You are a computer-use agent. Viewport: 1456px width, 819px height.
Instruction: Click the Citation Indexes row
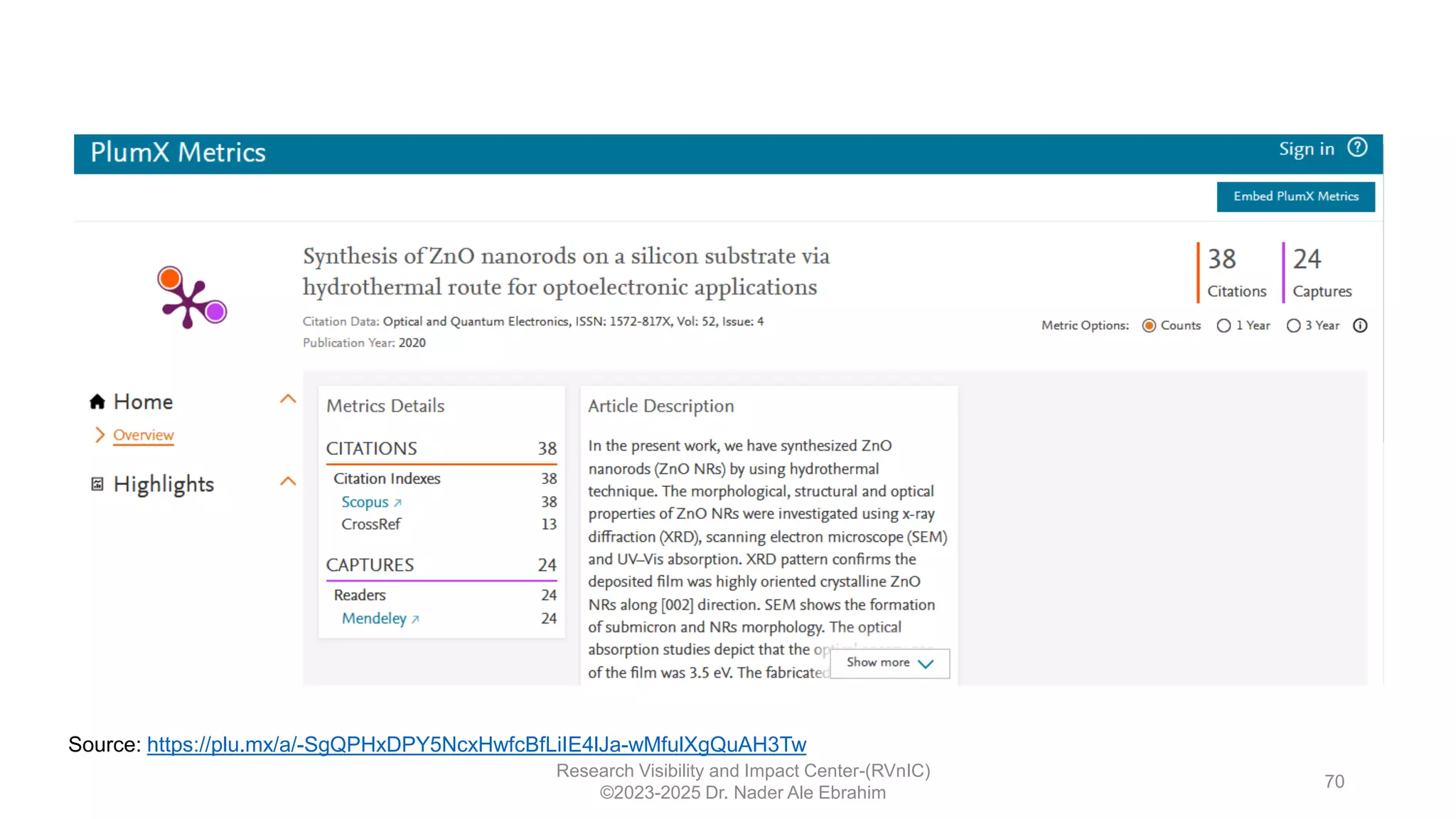[x=444, y=478]
